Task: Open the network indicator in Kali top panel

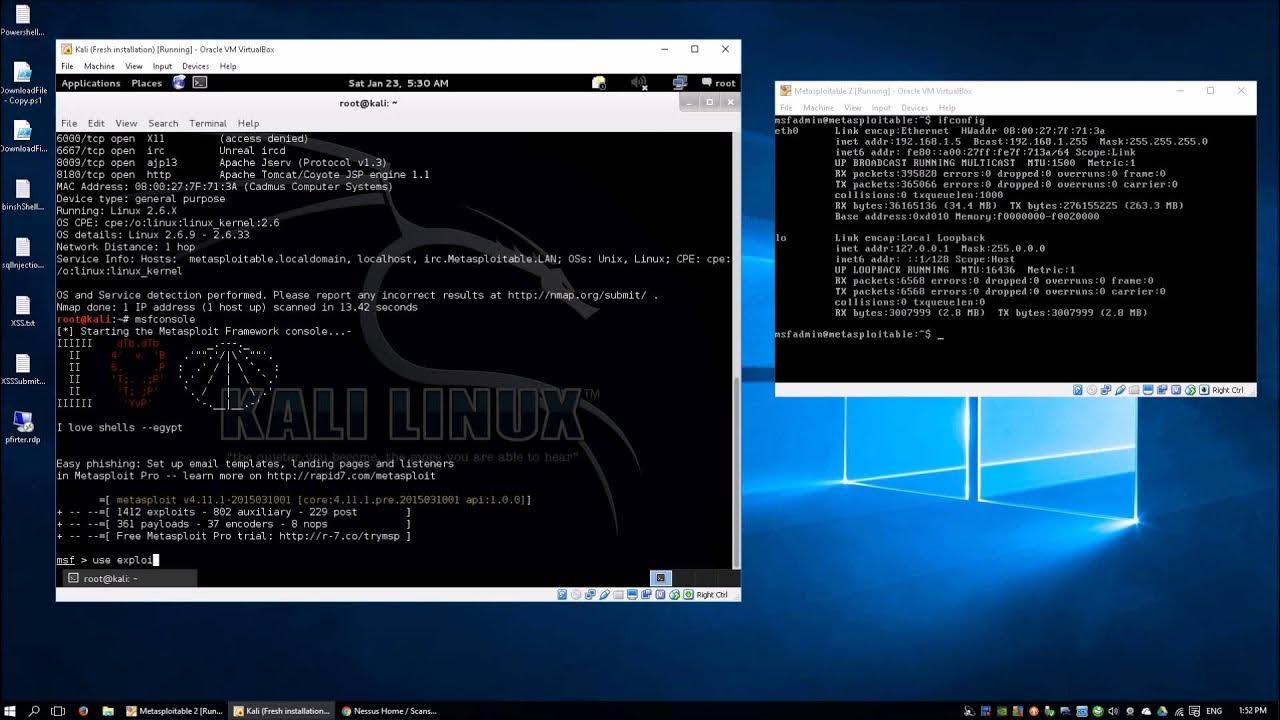Action: pos(680,83)
